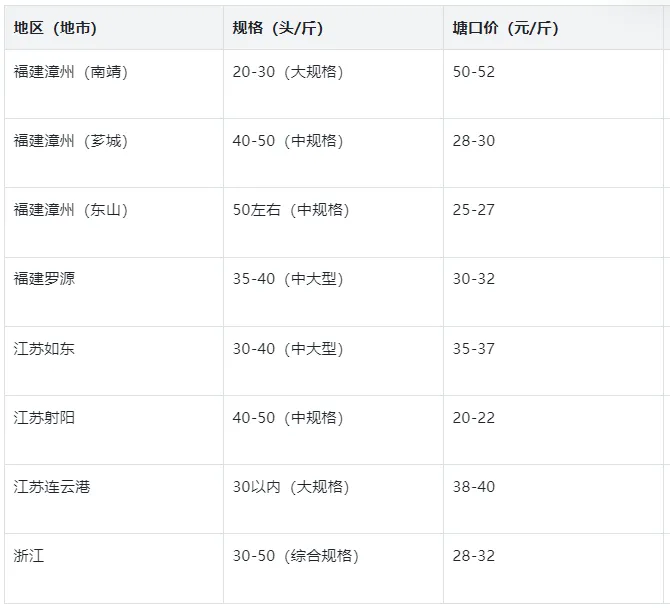Viewport: 670px width, 608px height.
Task: Select the 25-27 price cell
Action: click(x=473, y=210)
